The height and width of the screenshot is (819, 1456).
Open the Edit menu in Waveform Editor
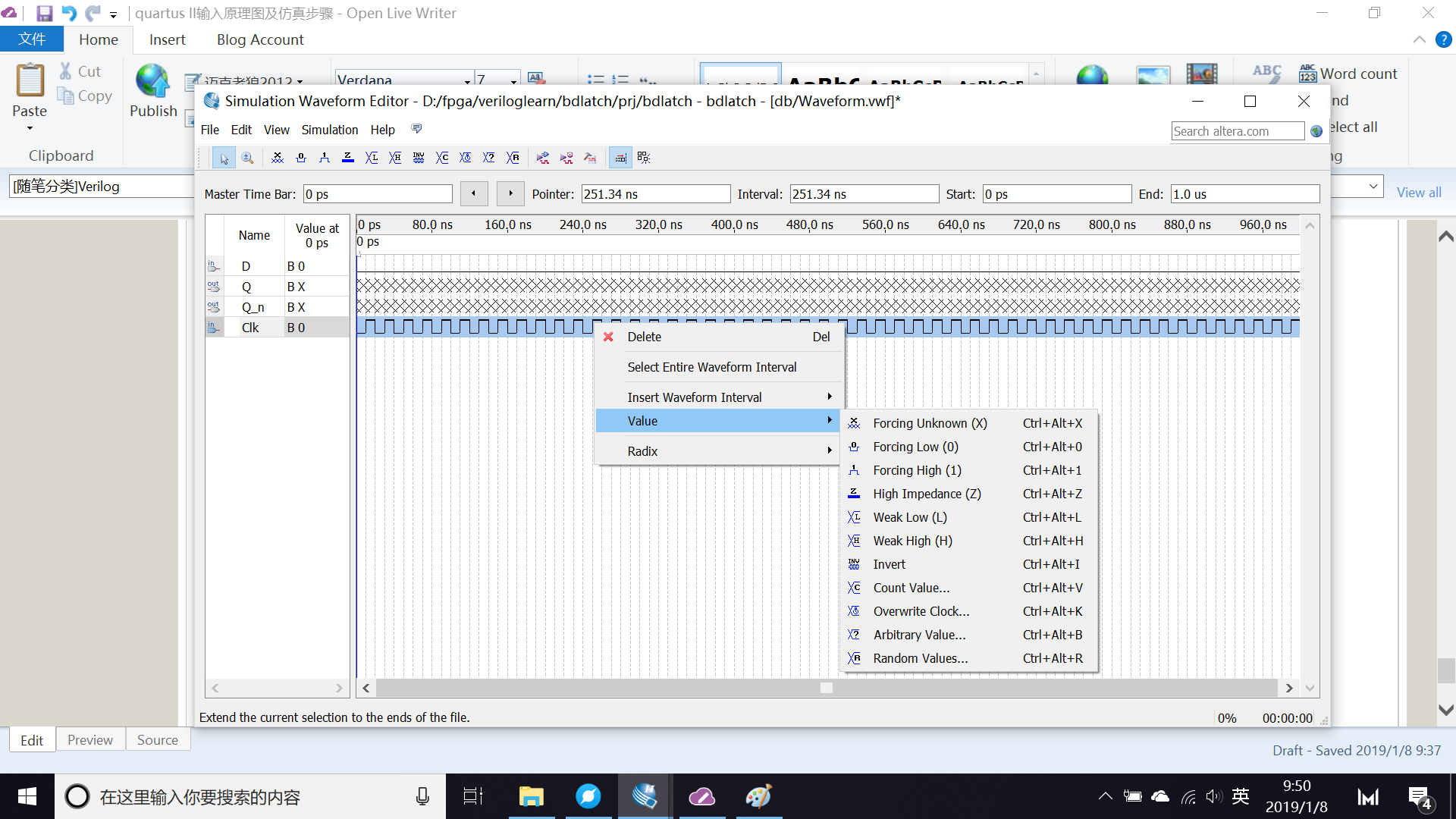[241, 130]
